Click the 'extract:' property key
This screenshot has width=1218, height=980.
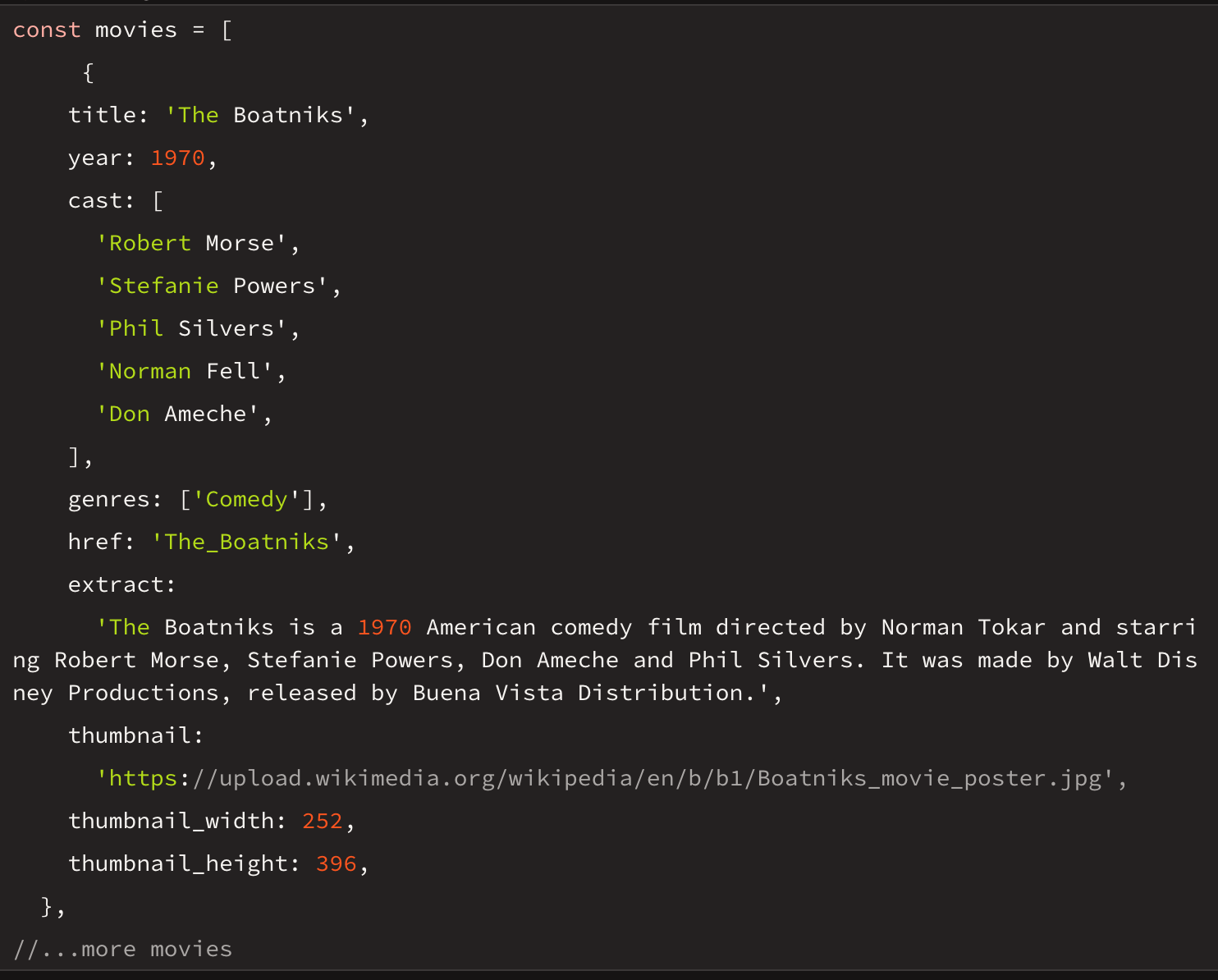point(121,584)
